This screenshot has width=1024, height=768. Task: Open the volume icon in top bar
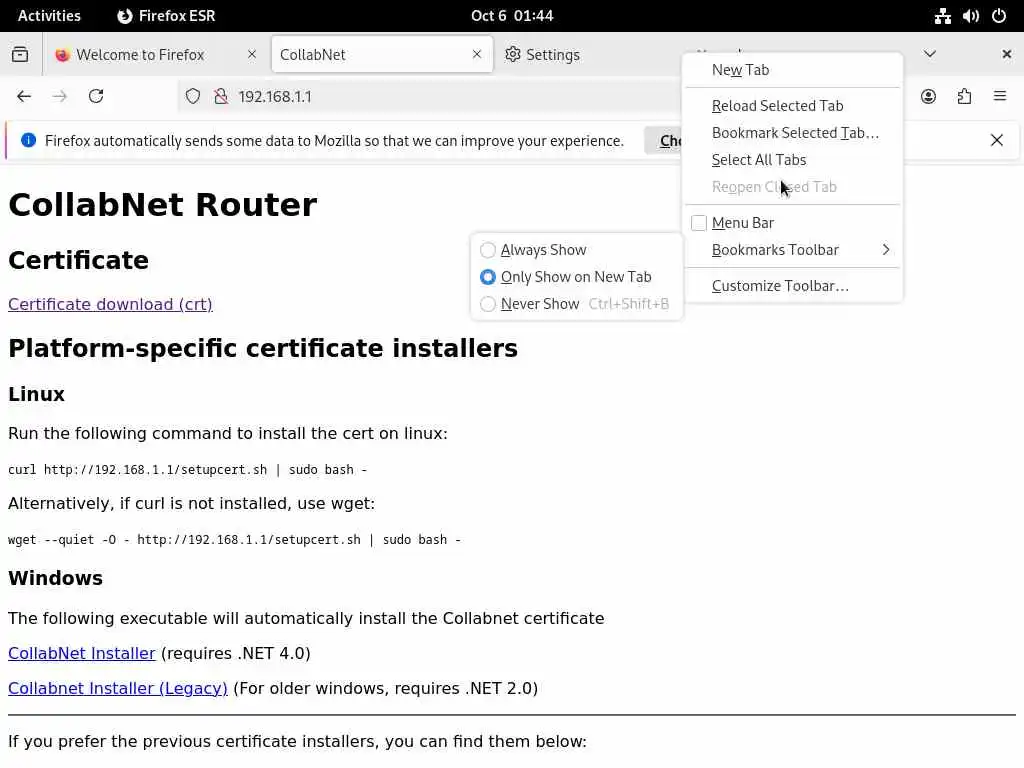pyautogui.click(x=970, y=16)
